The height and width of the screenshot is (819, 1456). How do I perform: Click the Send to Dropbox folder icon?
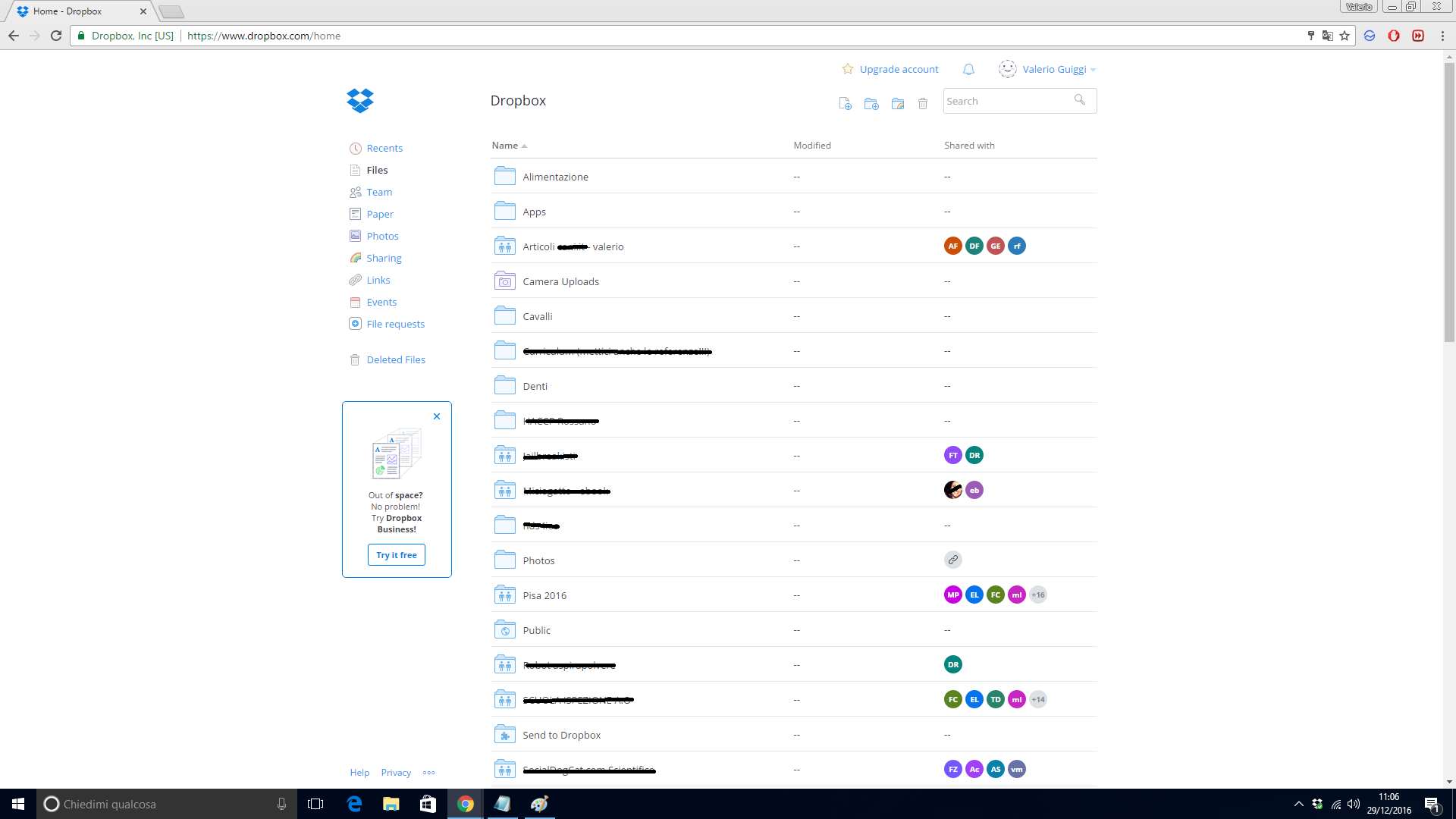click(x=505, y=734)
